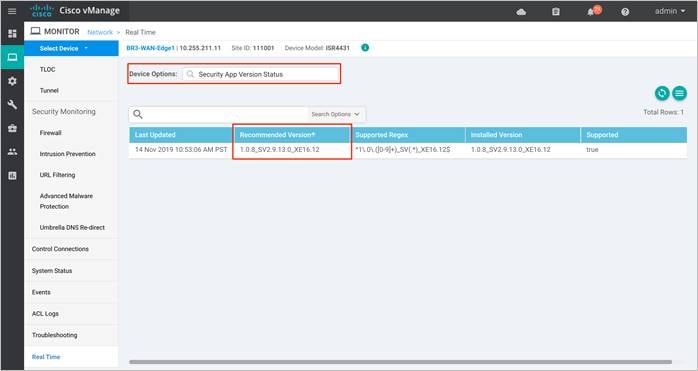This screenshot has width=698, height=371.
Task: Open the Tools wrench sidebar icon
Action: [12, 105]
